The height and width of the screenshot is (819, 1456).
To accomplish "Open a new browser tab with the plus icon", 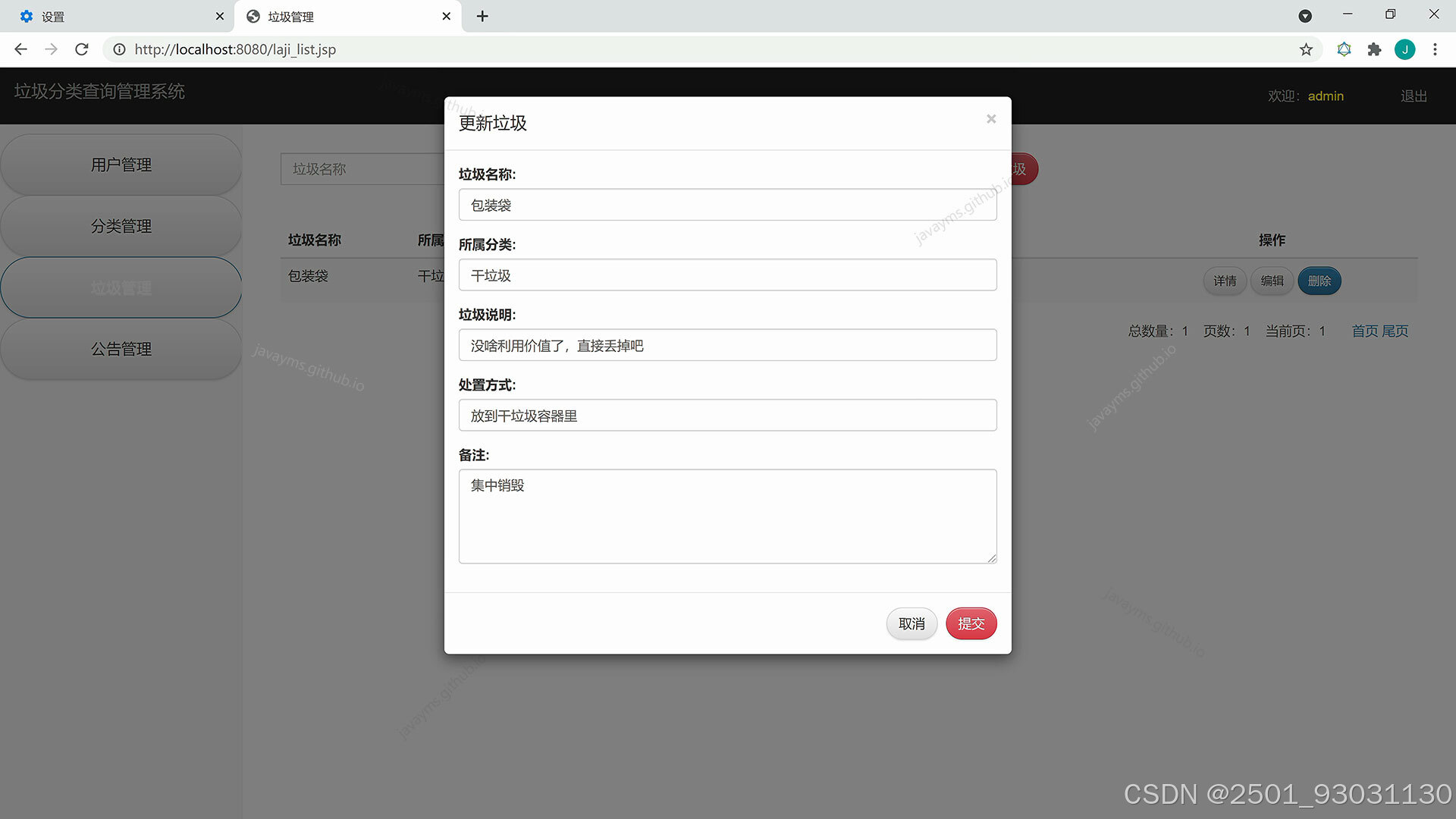I will coord(482,16).
